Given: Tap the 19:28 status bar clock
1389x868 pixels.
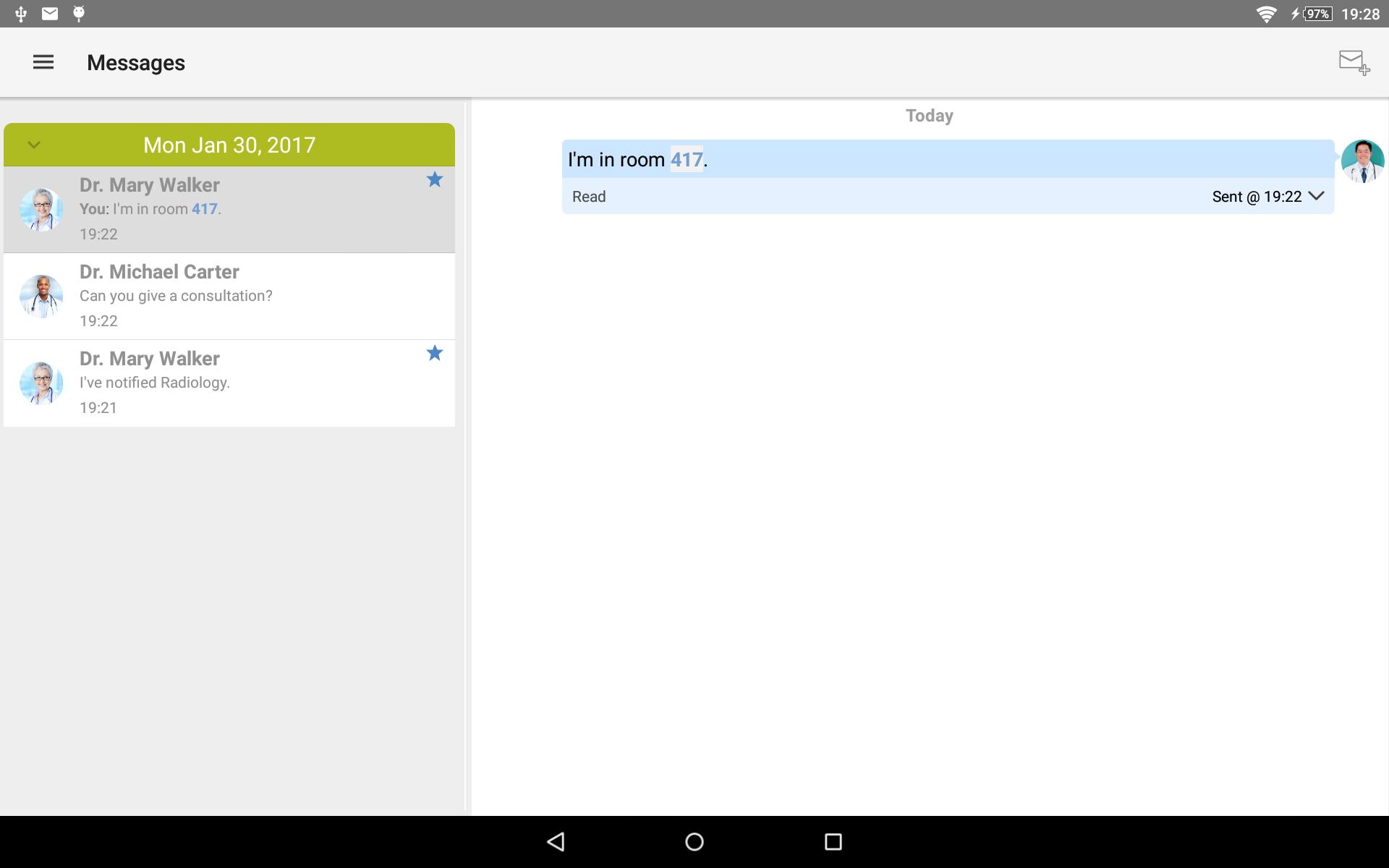Looking at the screenshot, I should pyautogui.click(x=1360, y=14).
